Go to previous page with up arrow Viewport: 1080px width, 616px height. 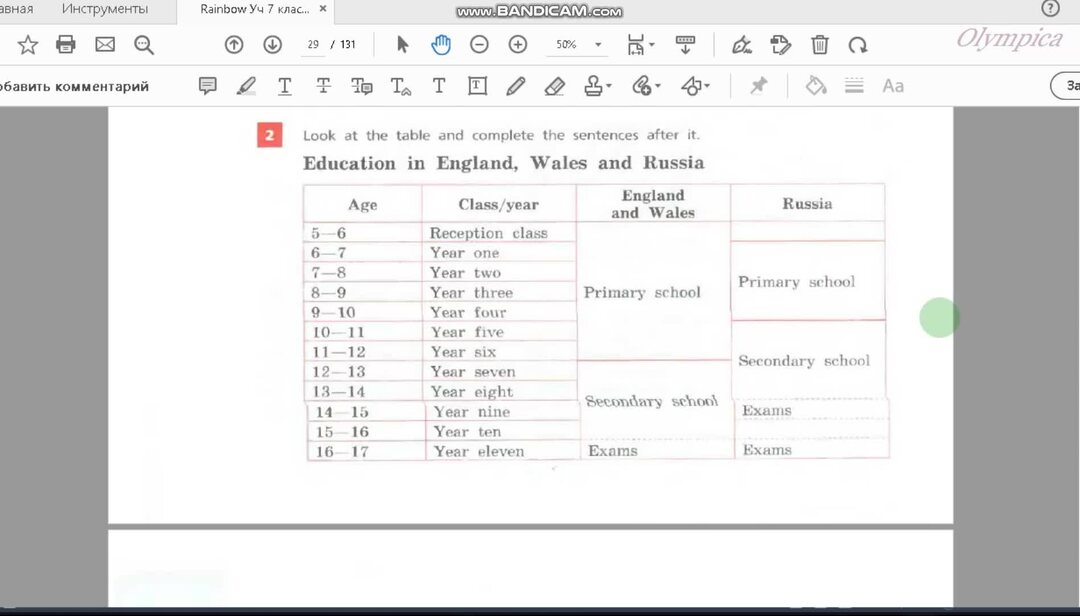pos(234,45)
